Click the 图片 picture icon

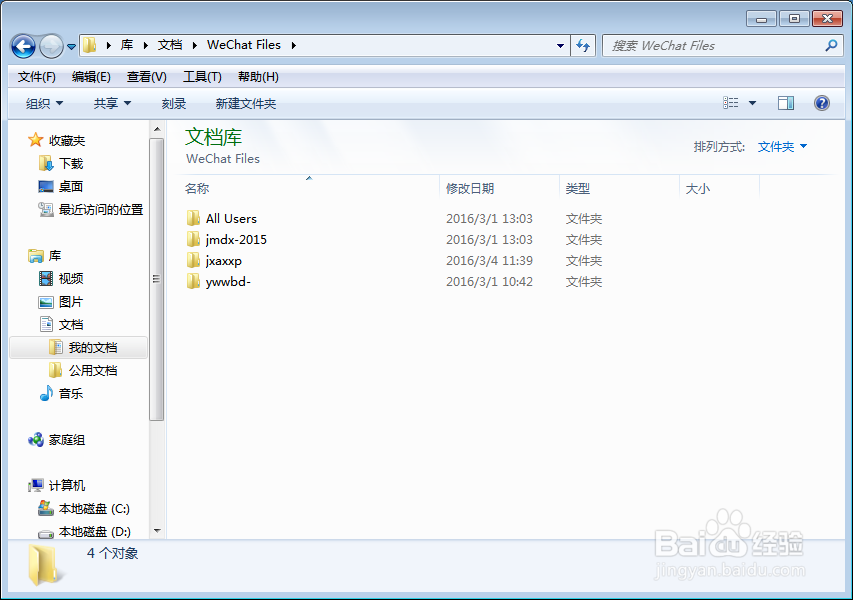(x=46, y=302)
